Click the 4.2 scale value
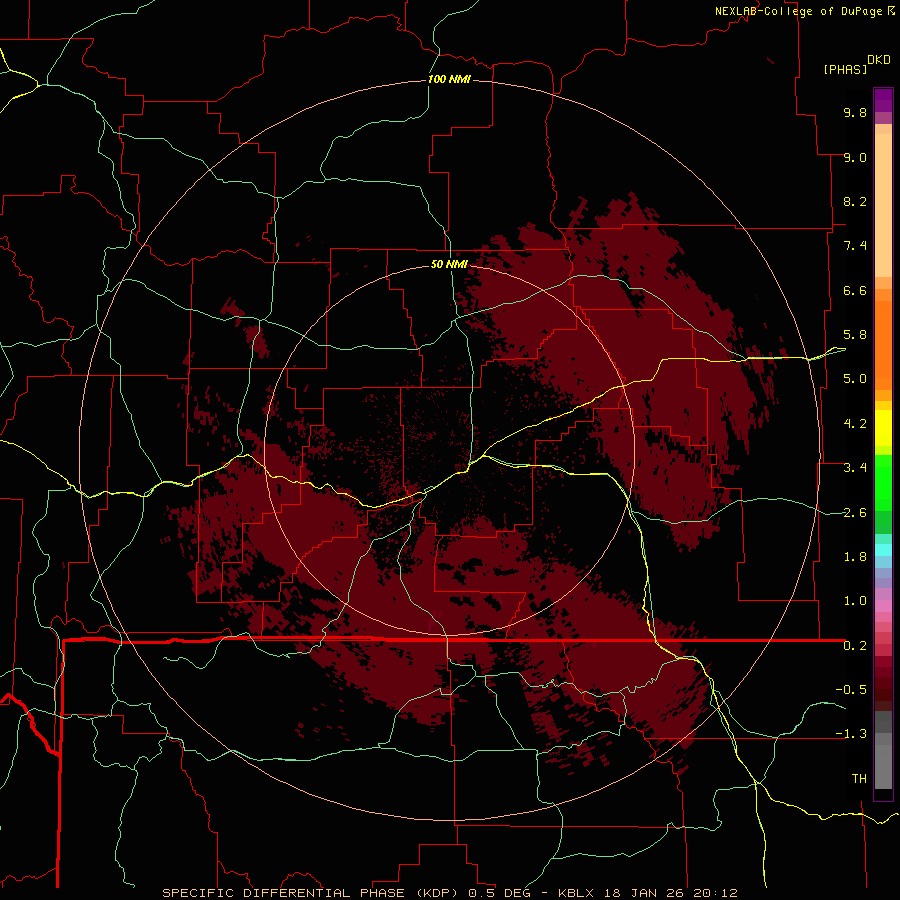 (x=855, y=424)
